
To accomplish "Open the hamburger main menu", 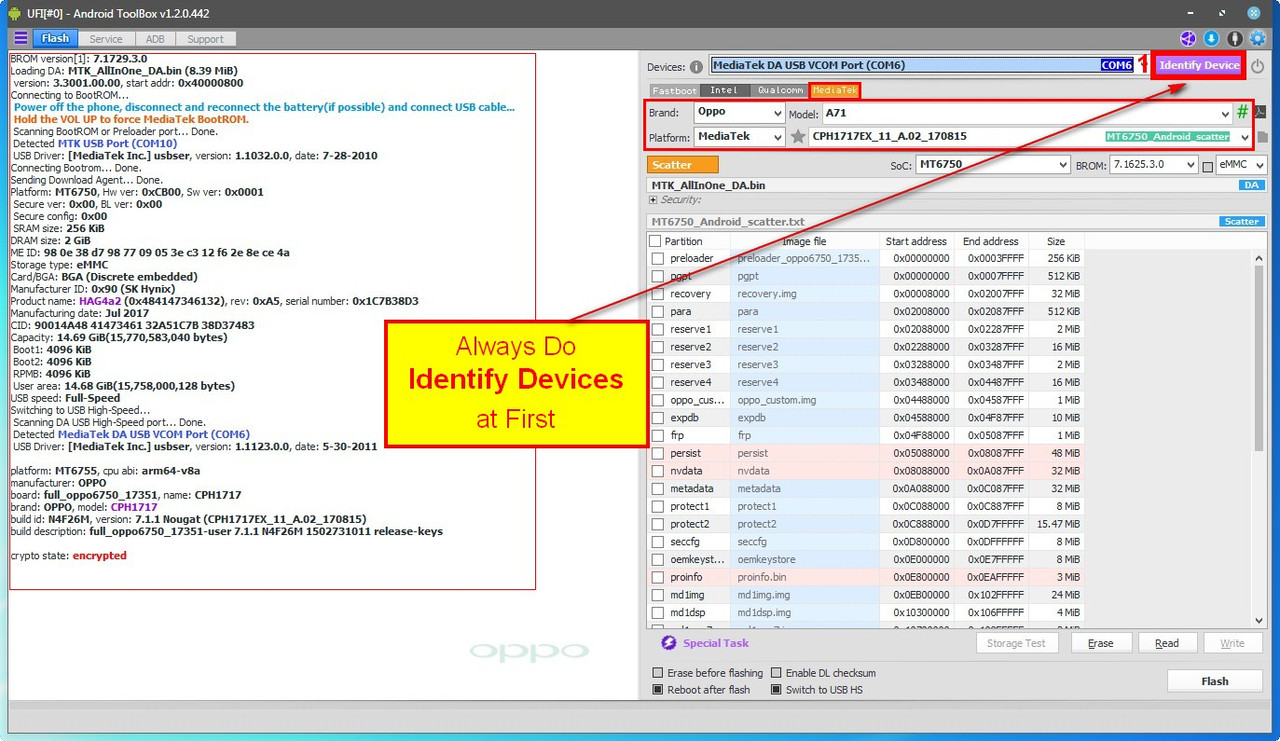I will (x=21, y=38).
